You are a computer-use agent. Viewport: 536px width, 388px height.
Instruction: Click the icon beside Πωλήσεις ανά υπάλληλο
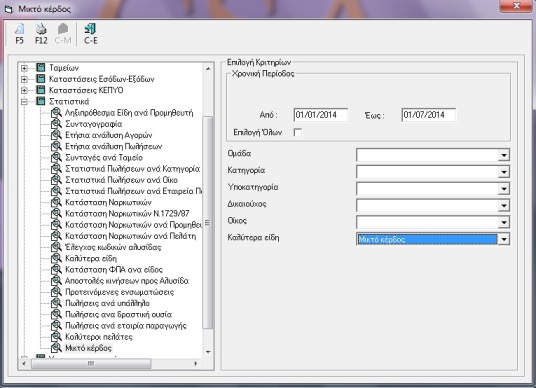56,303
